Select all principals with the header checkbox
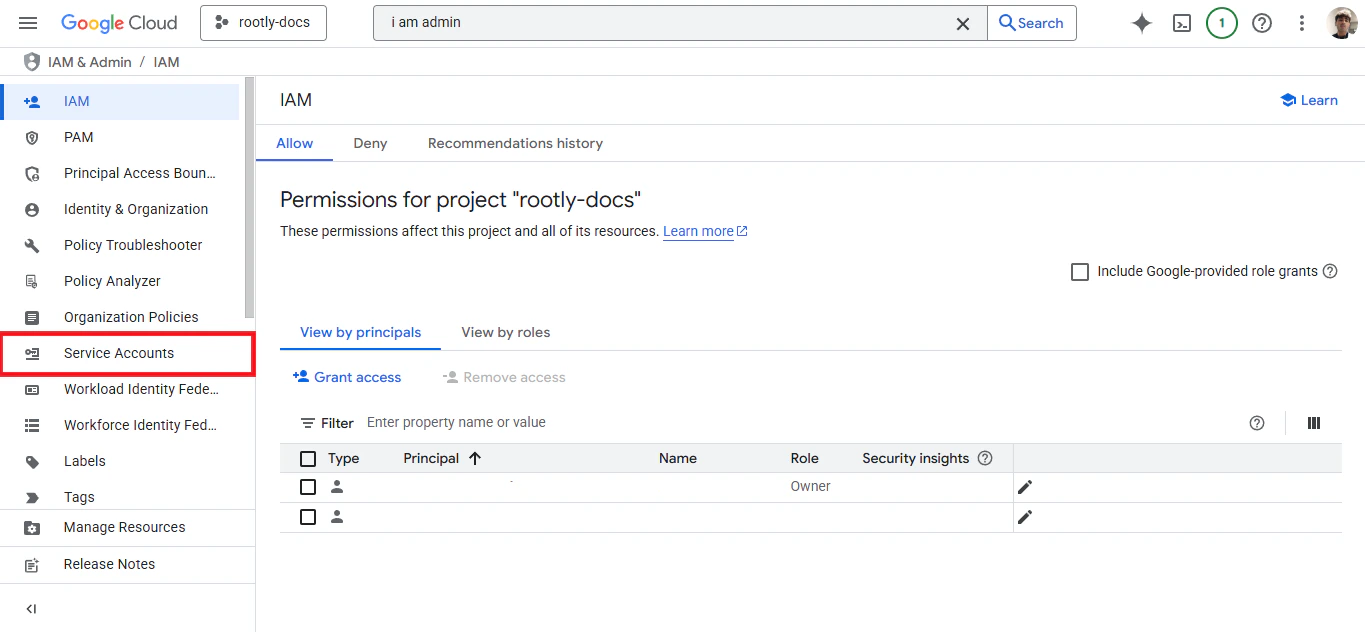The width and height of the screenshot is (1365, 632). pyautogui.click(x=307, y=458)
